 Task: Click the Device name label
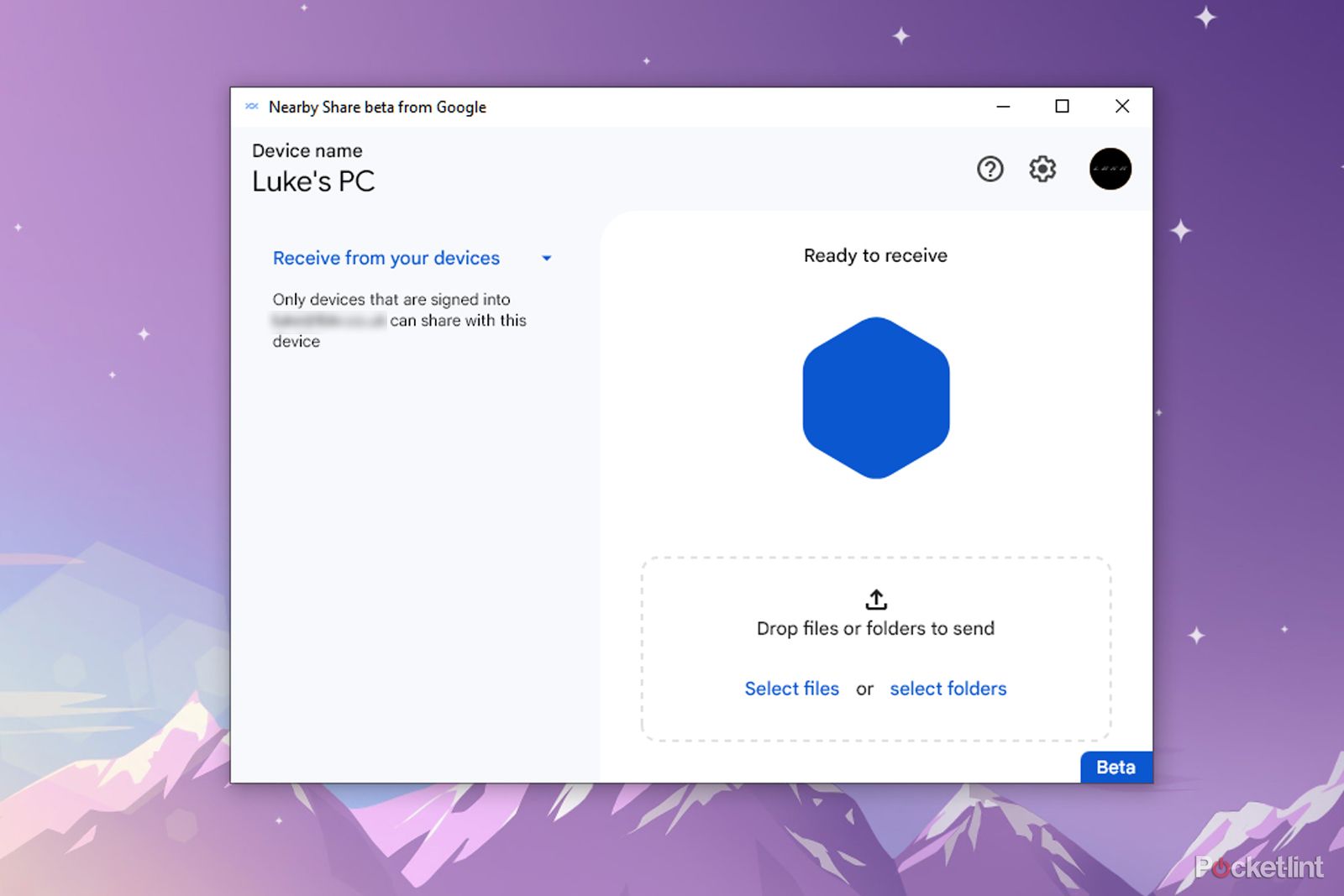tap(307, 151)
